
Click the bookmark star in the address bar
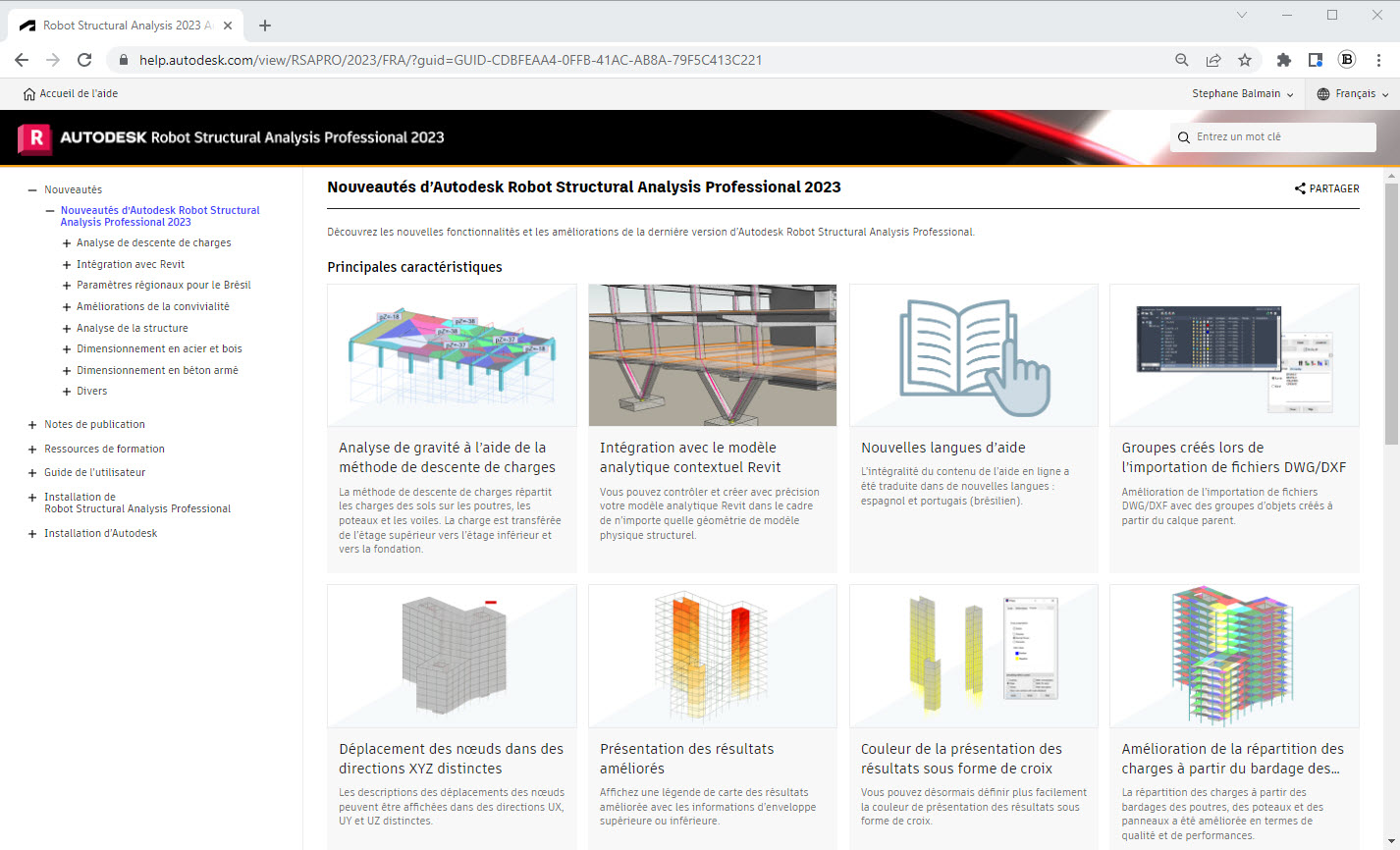(x=1245, y=60)
